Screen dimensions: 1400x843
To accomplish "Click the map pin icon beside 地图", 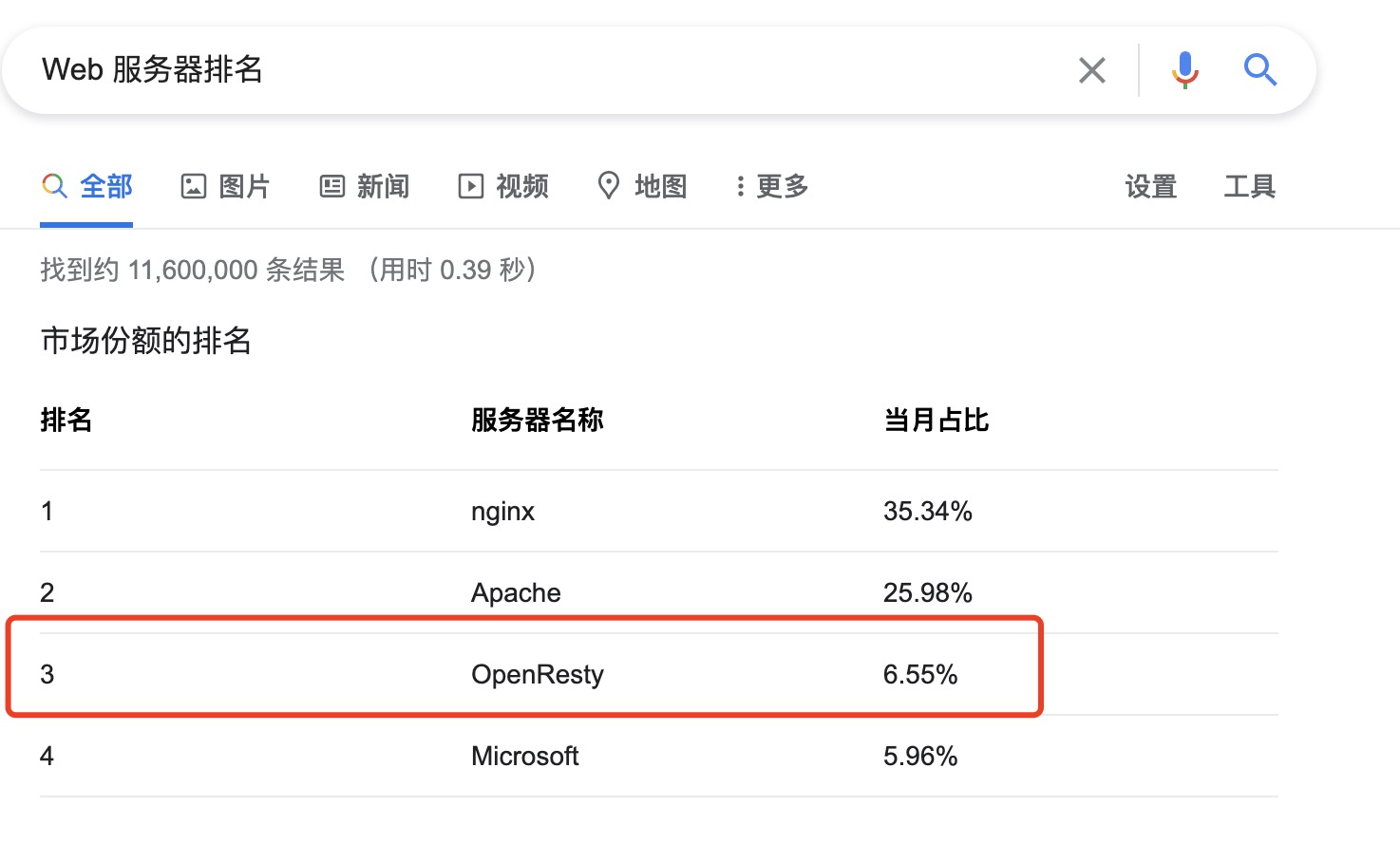I will (x=609, y=186).
